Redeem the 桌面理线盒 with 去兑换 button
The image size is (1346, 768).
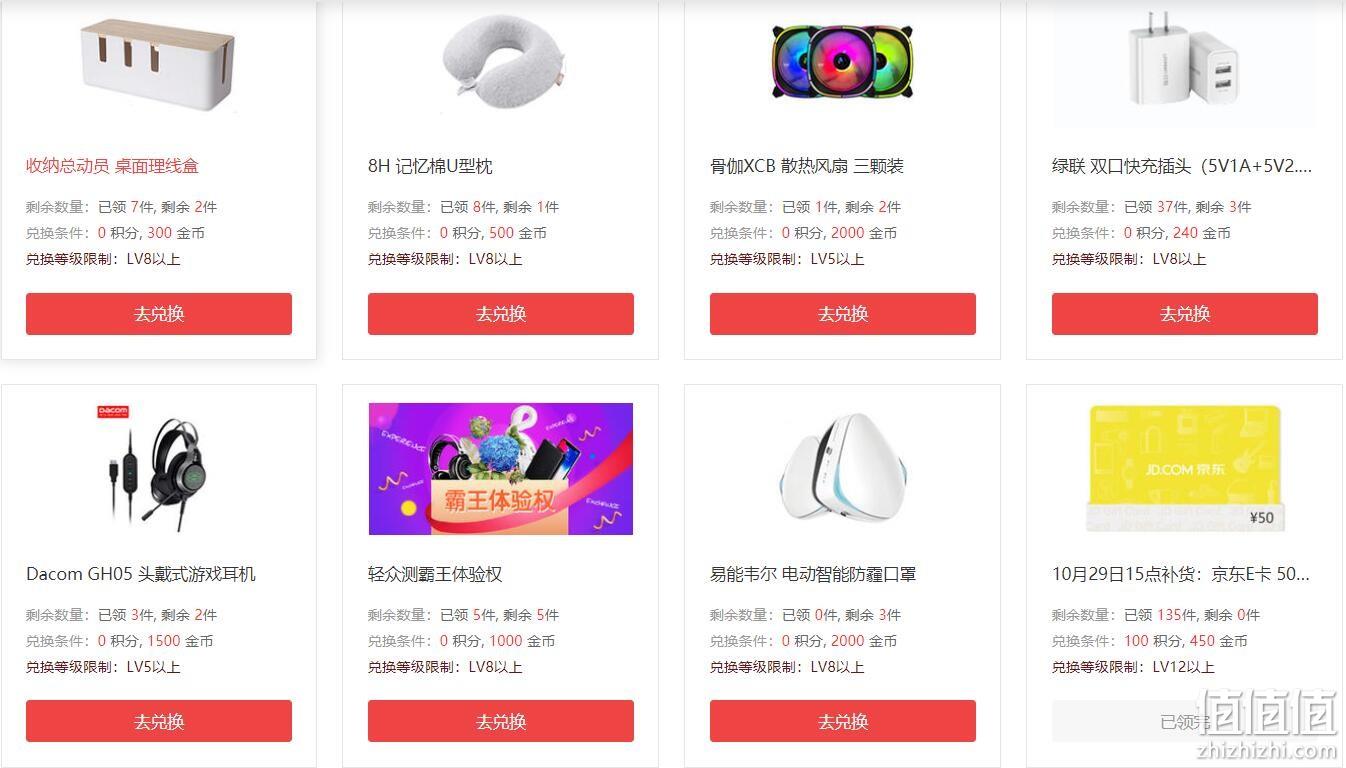[x=159, y=314]
